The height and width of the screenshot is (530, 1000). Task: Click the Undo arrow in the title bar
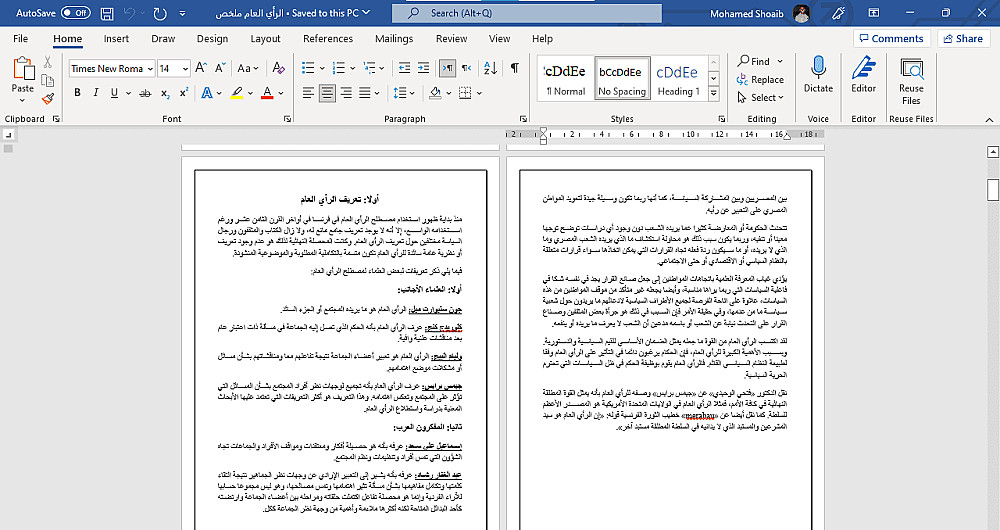[129, 13]
